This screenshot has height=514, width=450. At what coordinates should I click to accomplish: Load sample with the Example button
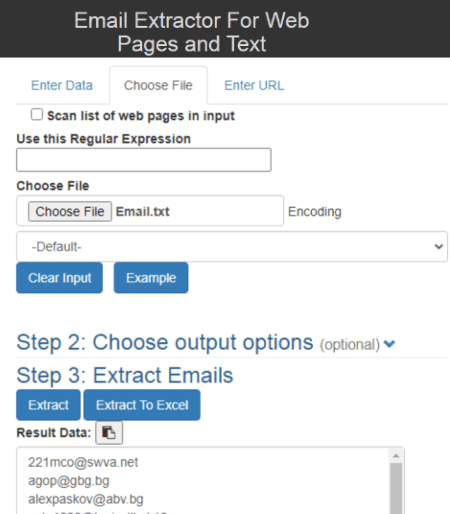[x=151, y=278]
